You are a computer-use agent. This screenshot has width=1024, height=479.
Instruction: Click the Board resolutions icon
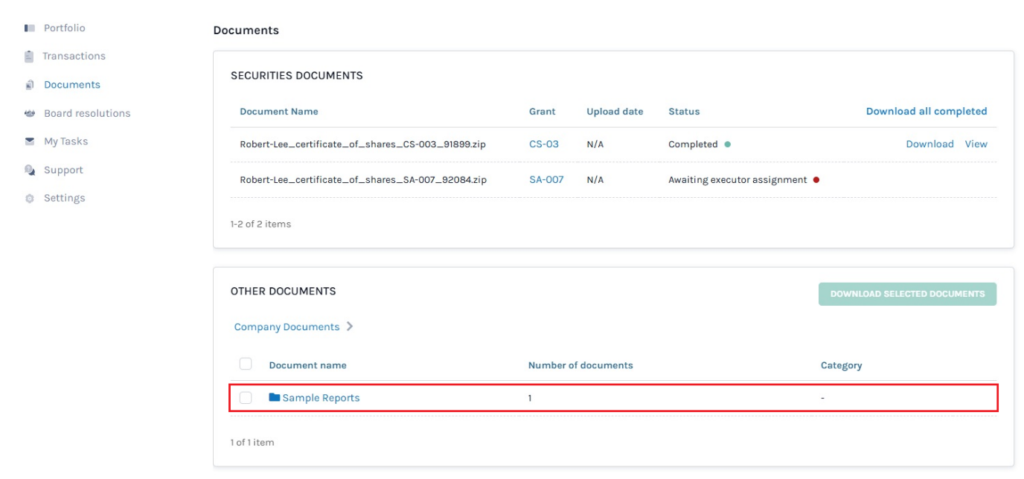30,114
